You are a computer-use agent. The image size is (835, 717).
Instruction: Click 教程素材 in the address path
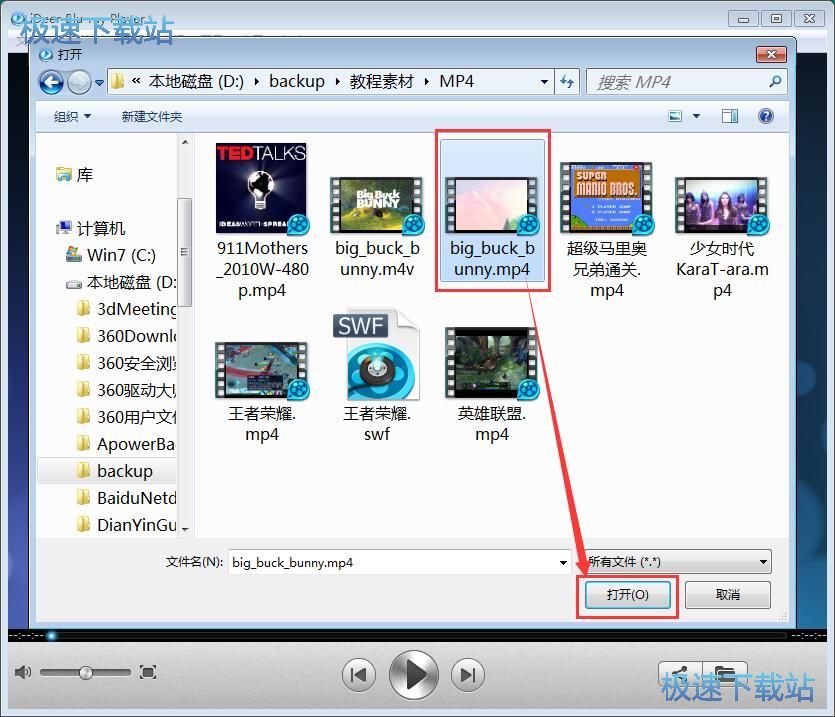pos(381,82)
